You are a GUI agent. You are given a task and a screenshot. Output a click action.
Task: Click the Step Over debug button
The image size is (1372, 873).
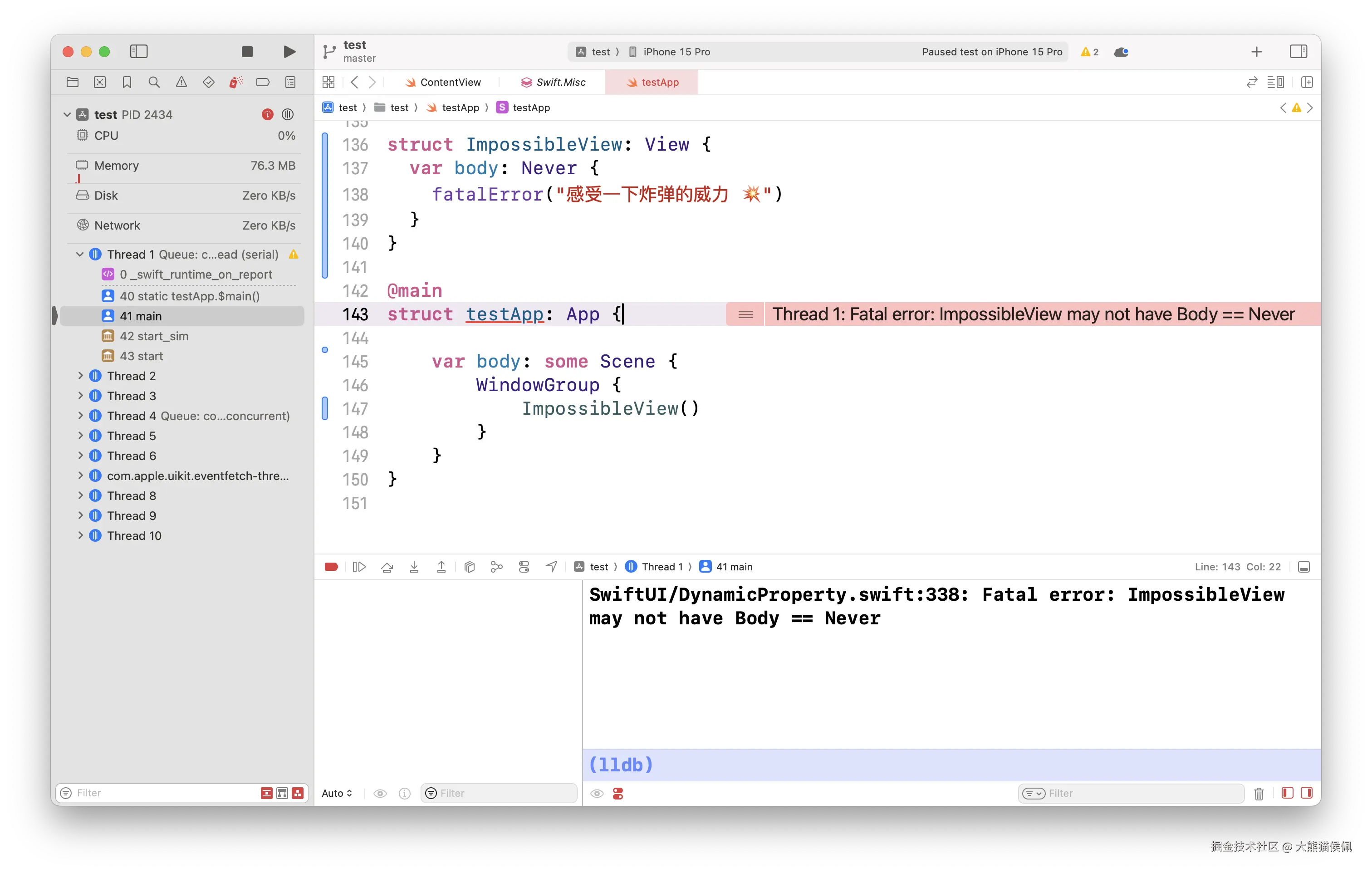387,566
